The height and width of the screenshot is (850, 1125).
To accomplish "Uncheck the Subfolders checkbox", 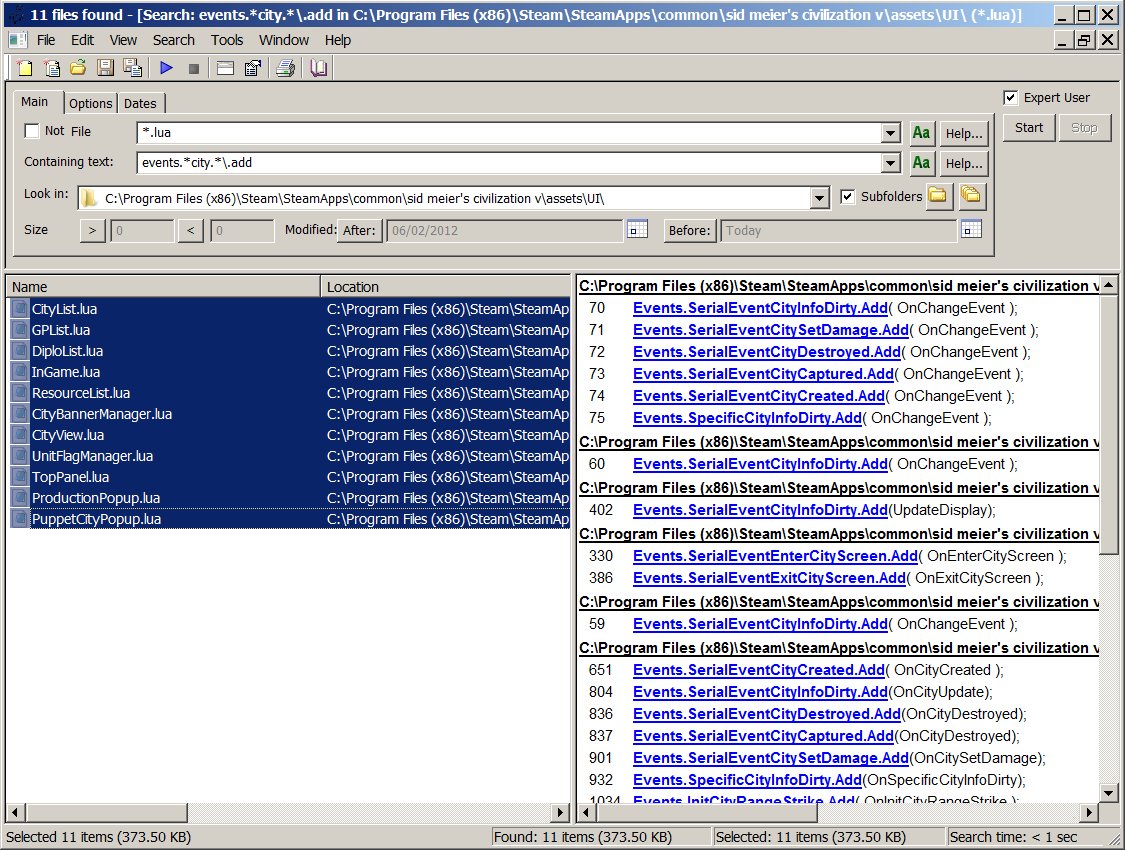I will click(847, 197).
